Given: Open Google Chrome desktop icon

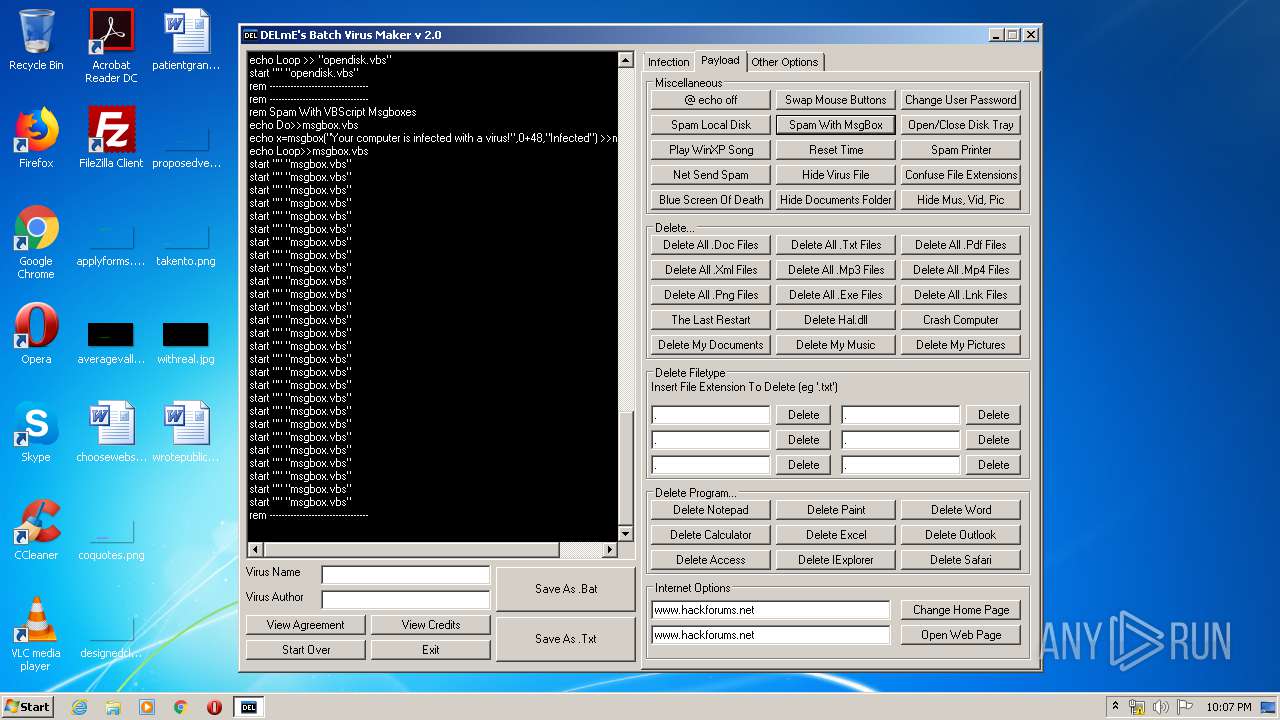Looking at the screenshot, I should pos(36,242).
